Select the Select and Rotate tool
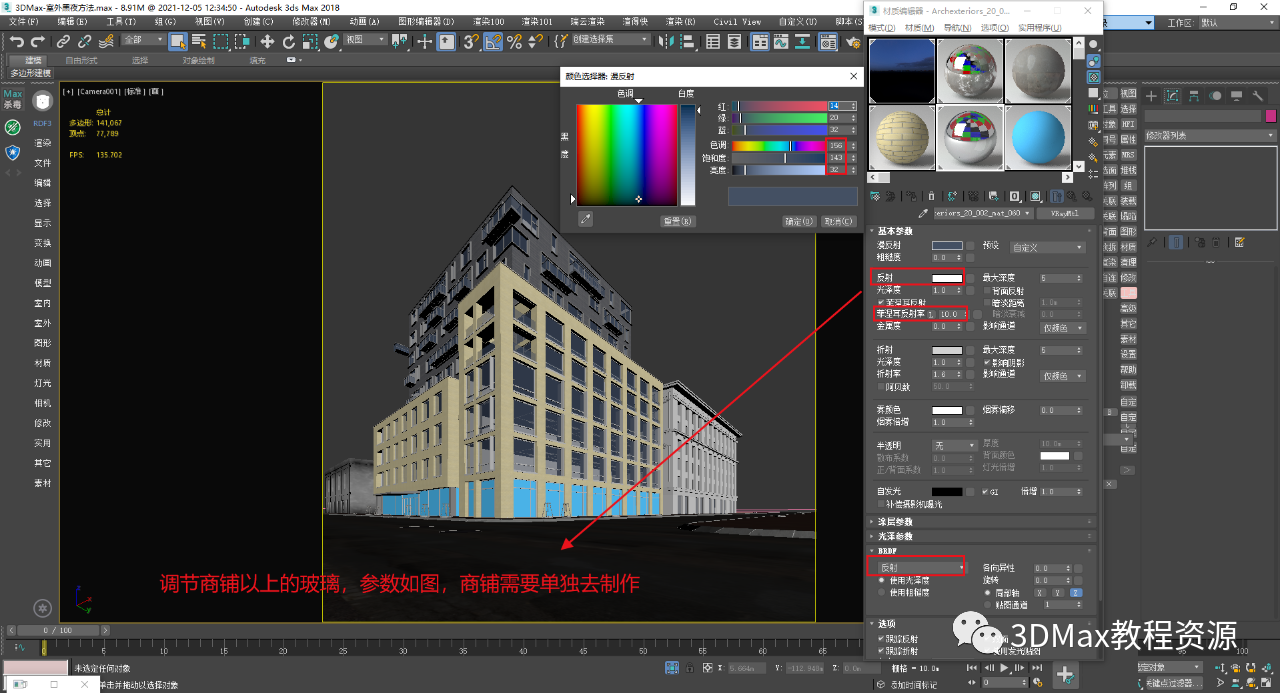 (289, 41)
